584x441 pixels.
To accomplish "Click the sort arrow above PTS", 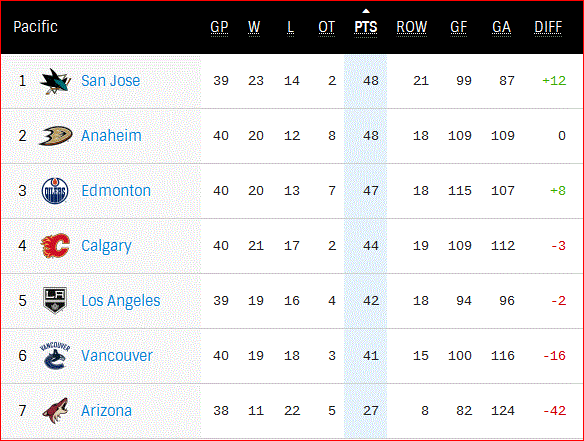I will (366, 11).
